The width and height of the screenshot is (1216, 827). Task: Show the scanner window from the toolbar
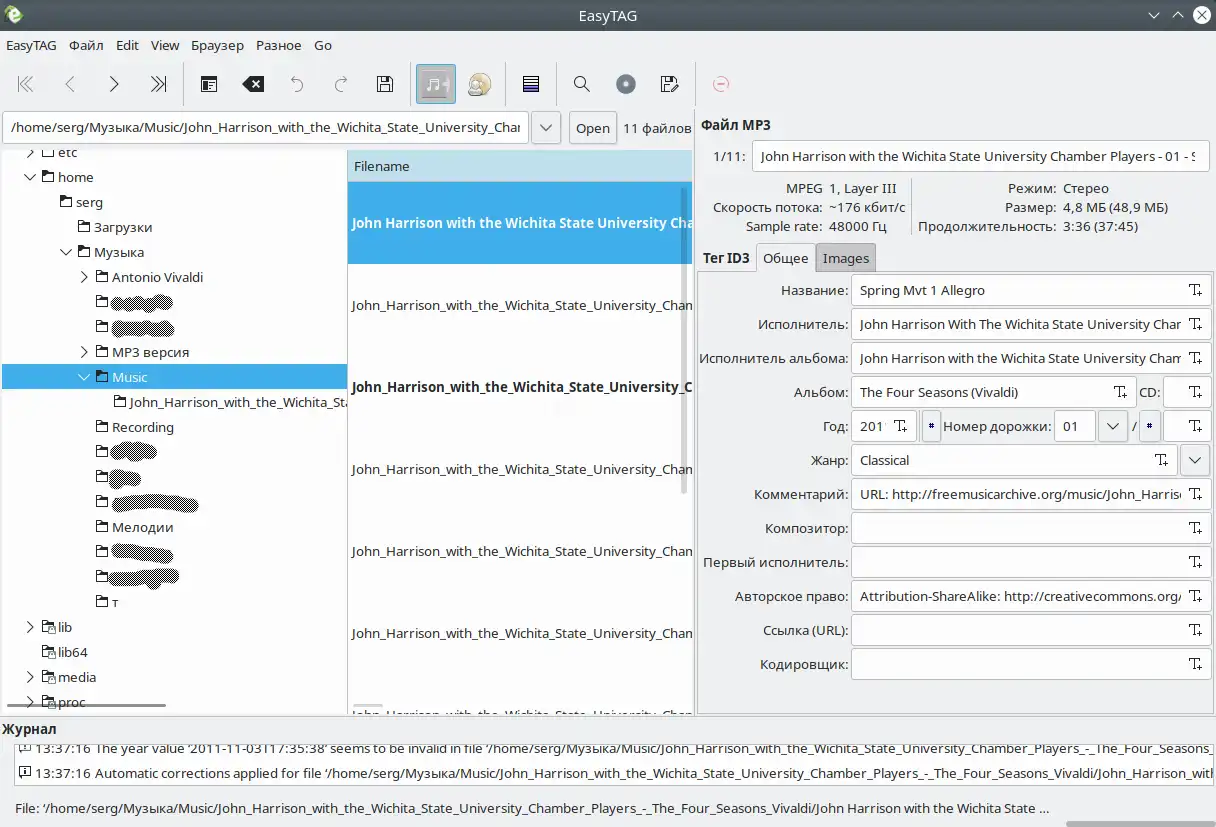point(209,85)
